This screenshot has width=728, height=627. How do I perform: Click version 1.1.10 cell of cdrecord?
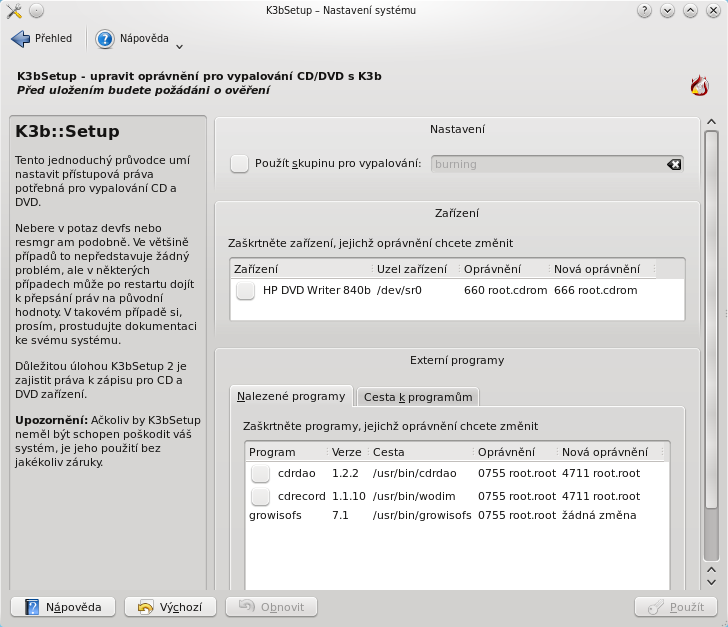point(349,496)
